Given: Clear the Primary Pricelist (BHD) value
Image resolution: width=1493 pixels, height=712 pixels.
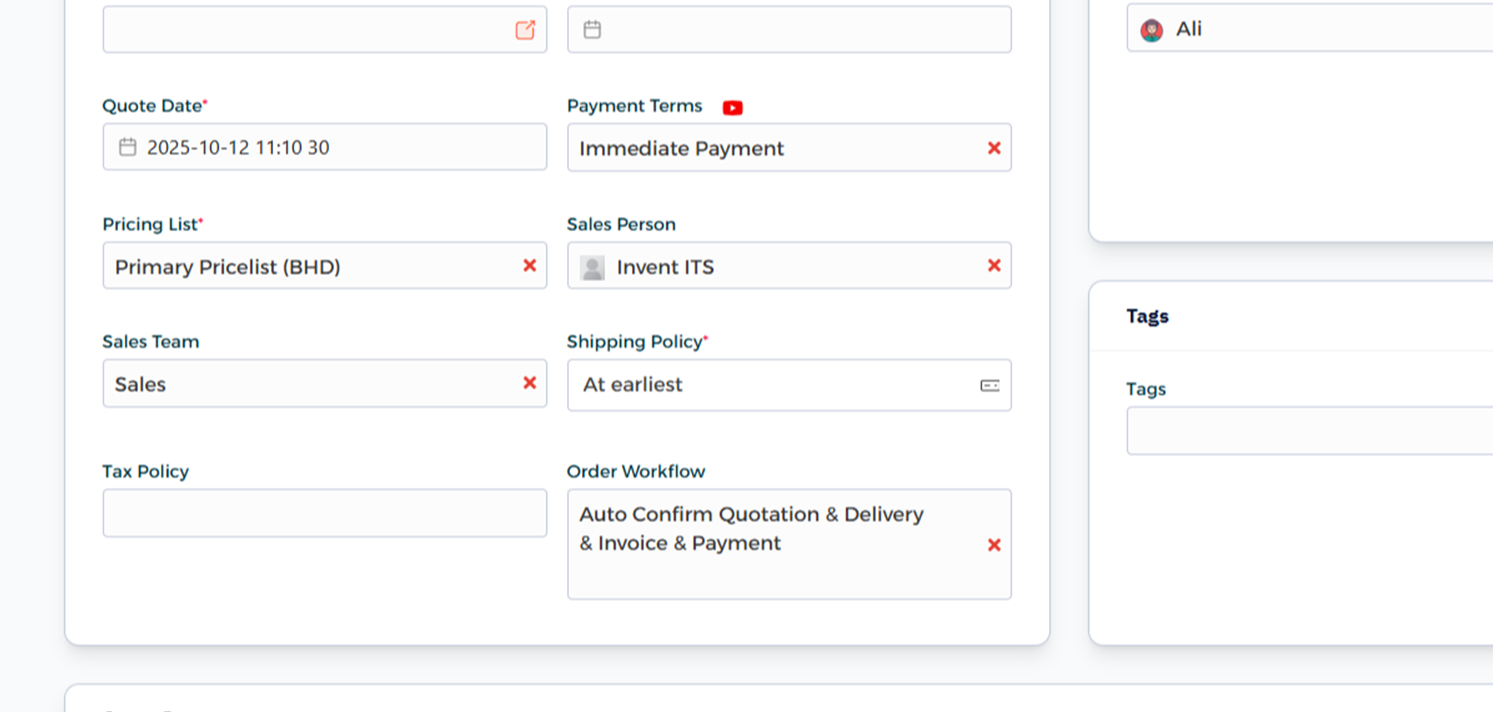Looking at the screenshot, I should [x=530, y=266].
